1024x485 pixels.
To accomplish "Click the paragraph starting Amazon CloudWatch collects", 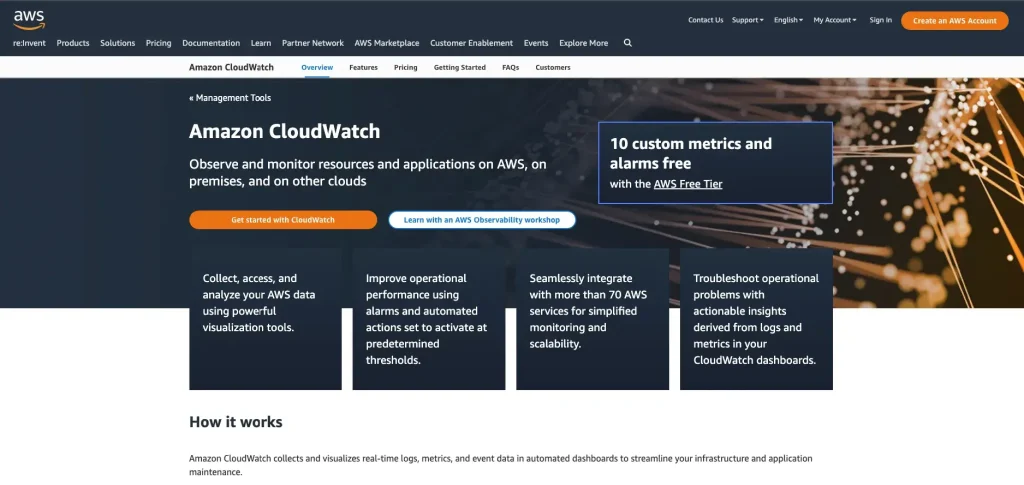I will 501,465.
